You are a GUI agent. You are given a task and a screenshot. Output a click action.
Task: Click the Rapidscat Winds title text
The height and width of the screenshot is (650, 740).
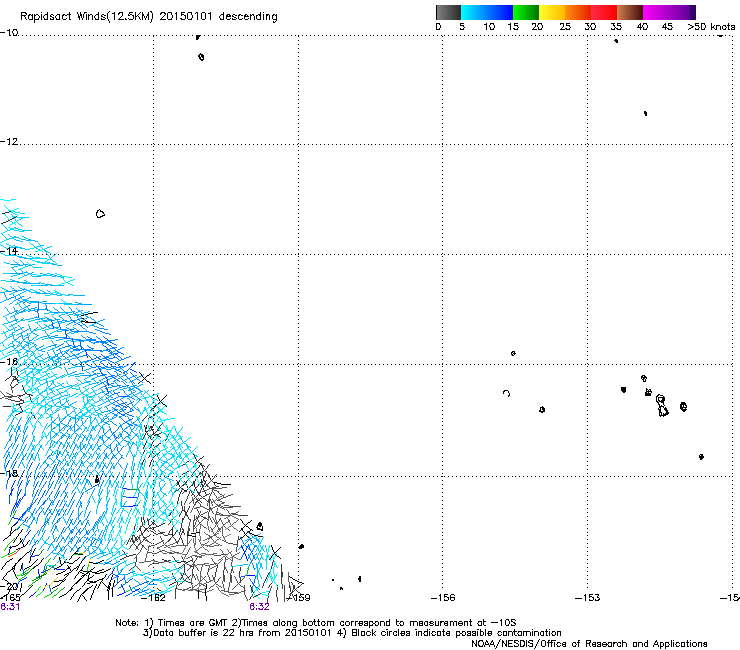click(149, 17)
